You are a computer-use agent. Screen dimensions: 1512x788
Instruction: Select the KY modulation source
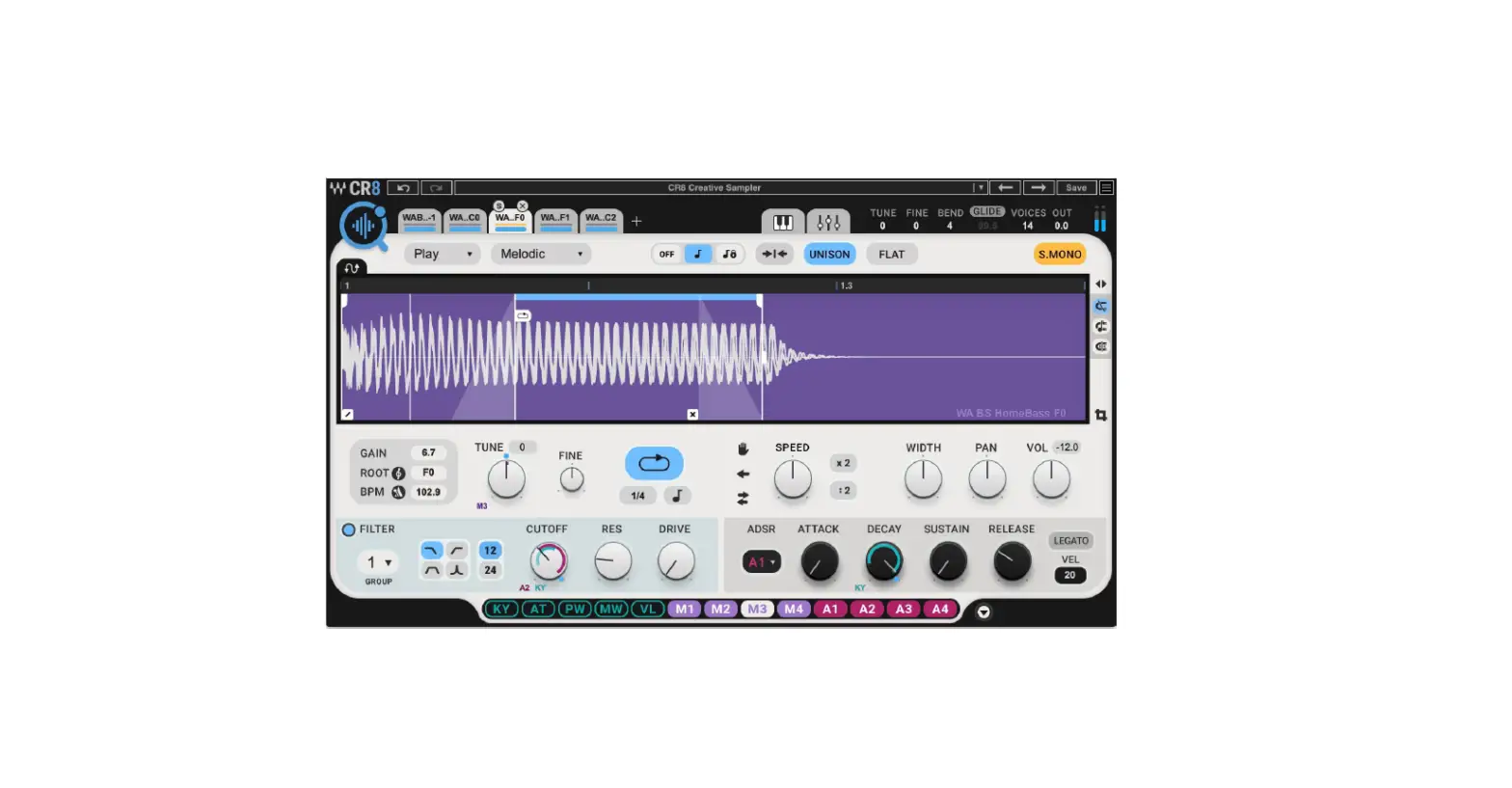coord(501,610)
